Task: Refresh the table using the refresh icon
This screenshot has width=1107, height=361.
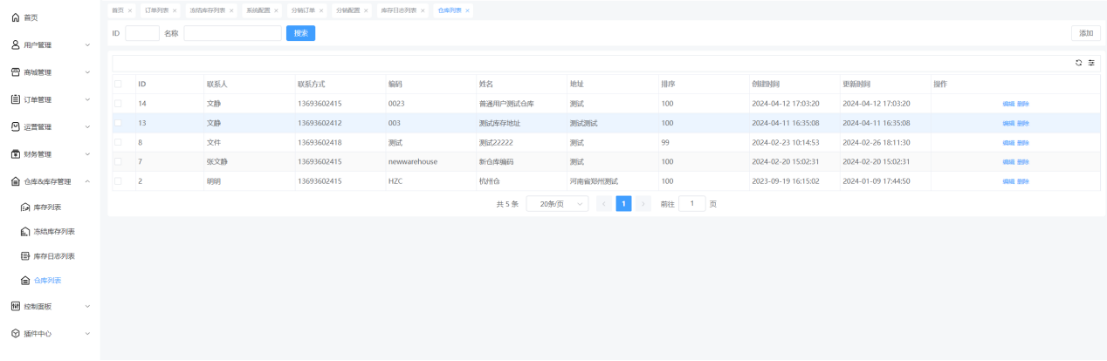Action: [x=1079, y=63]
